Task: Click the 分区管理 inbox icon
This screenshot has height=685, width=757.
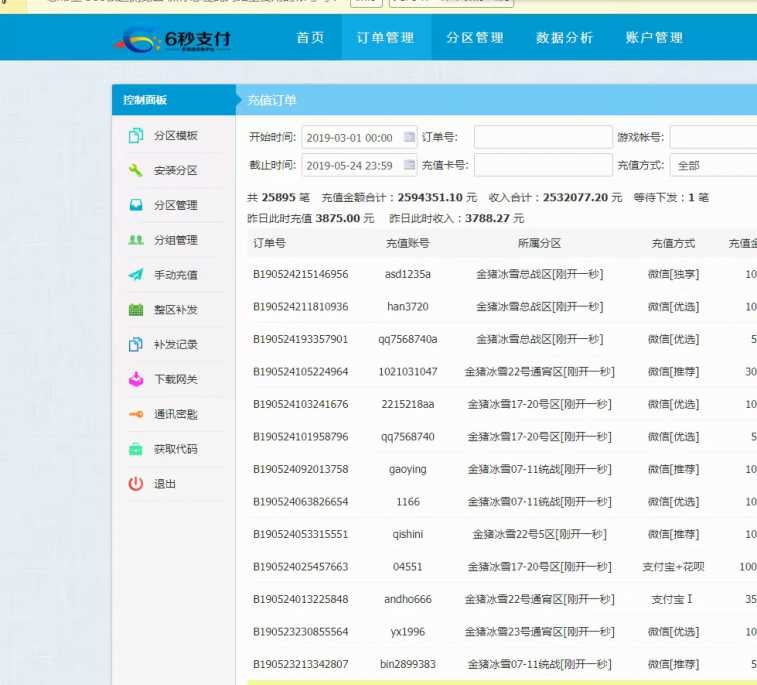Action: tap(136, 206)
